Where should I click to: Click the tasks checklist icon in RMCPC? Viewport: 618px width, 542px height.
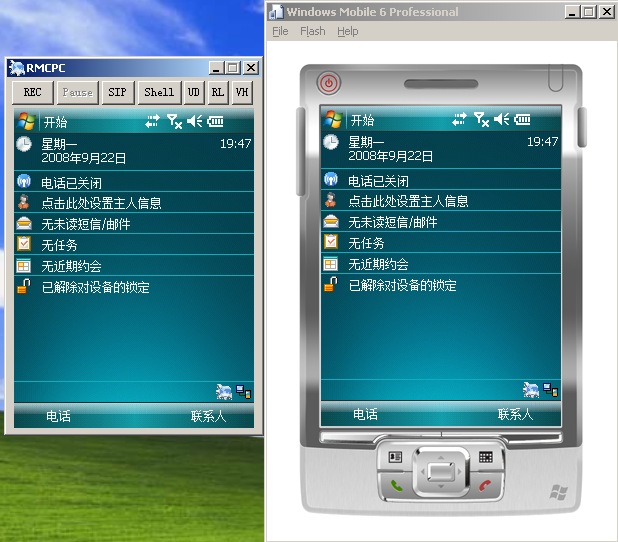pyautogui.click(x=24, y=244)
